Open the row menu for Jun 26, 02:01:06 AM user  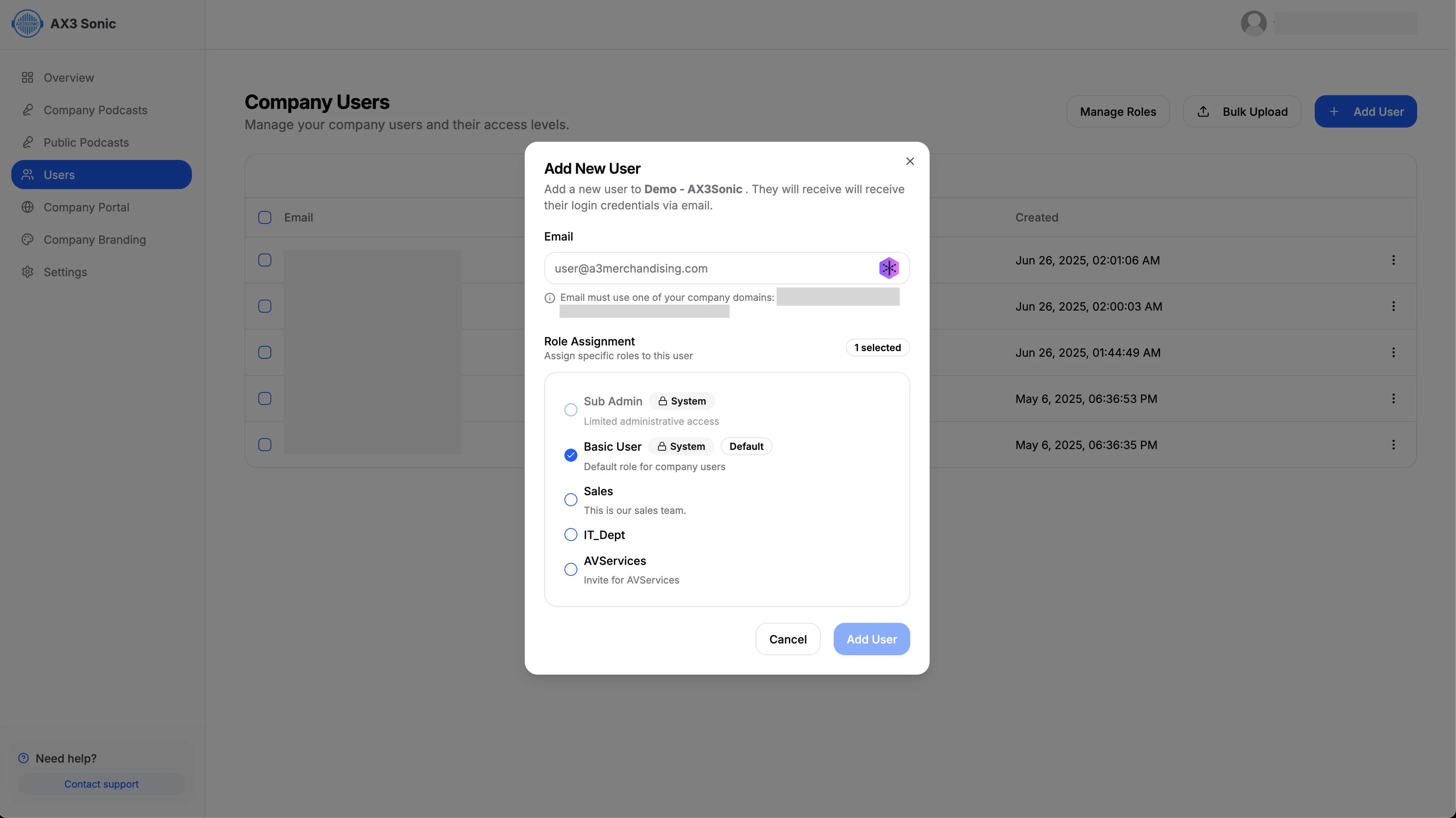[1393, 260]
